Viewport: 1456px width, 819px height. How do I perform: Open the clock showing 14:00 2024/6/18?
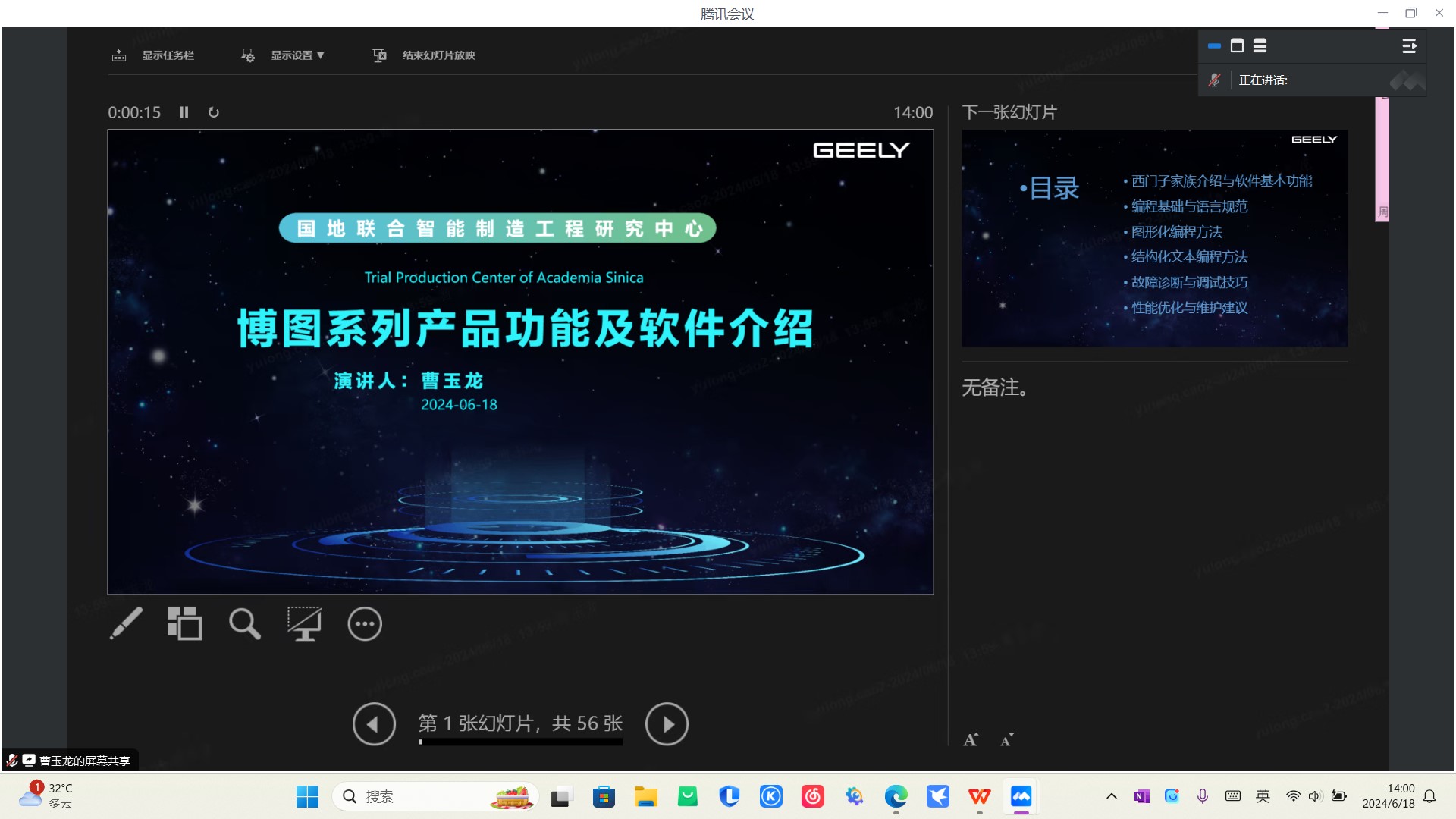click(1389, 796)
